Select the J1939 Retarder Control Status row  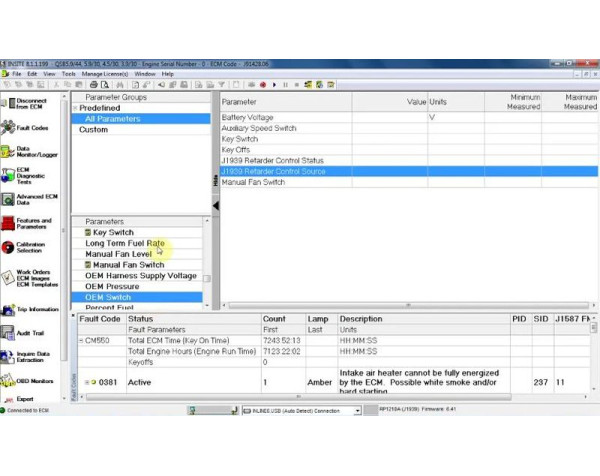point(272,161)
